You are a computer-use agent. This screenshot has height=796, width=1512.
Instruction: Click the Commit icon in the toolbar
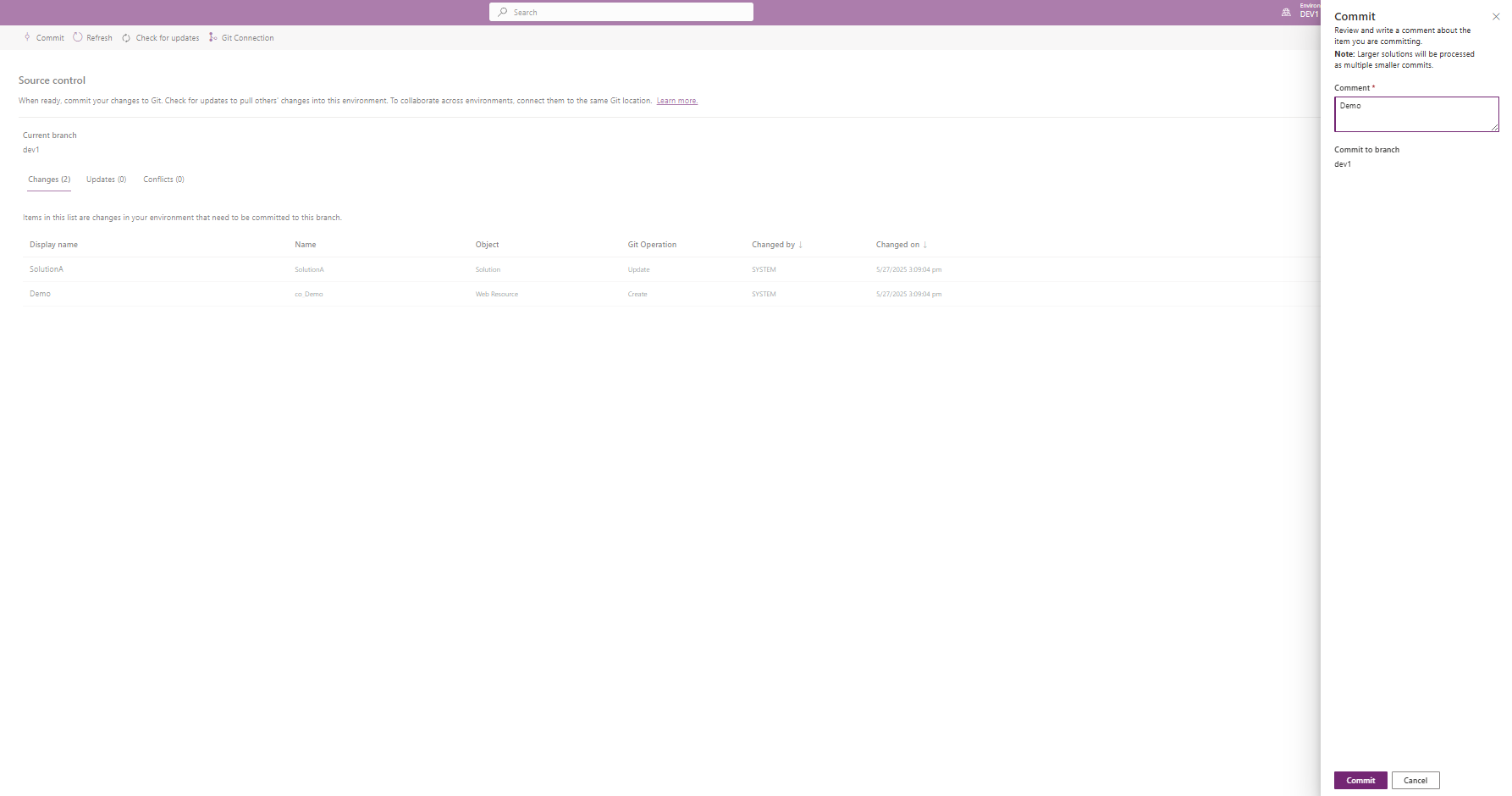pyautogui.click(x=28, y=37)
